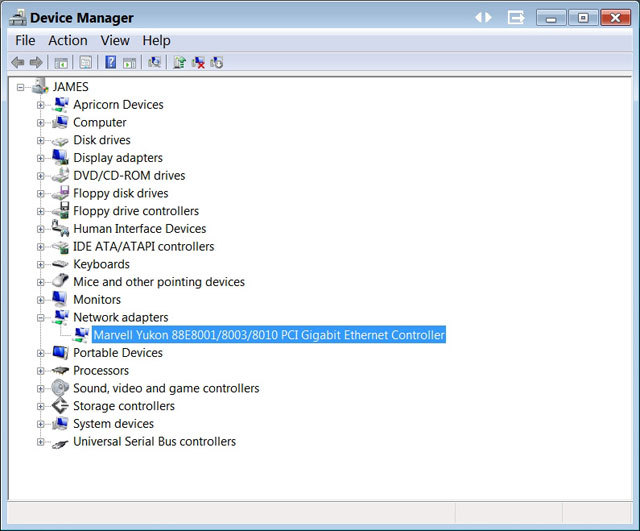Click the Help toolbar icon with question mark

tap(110, 62)
